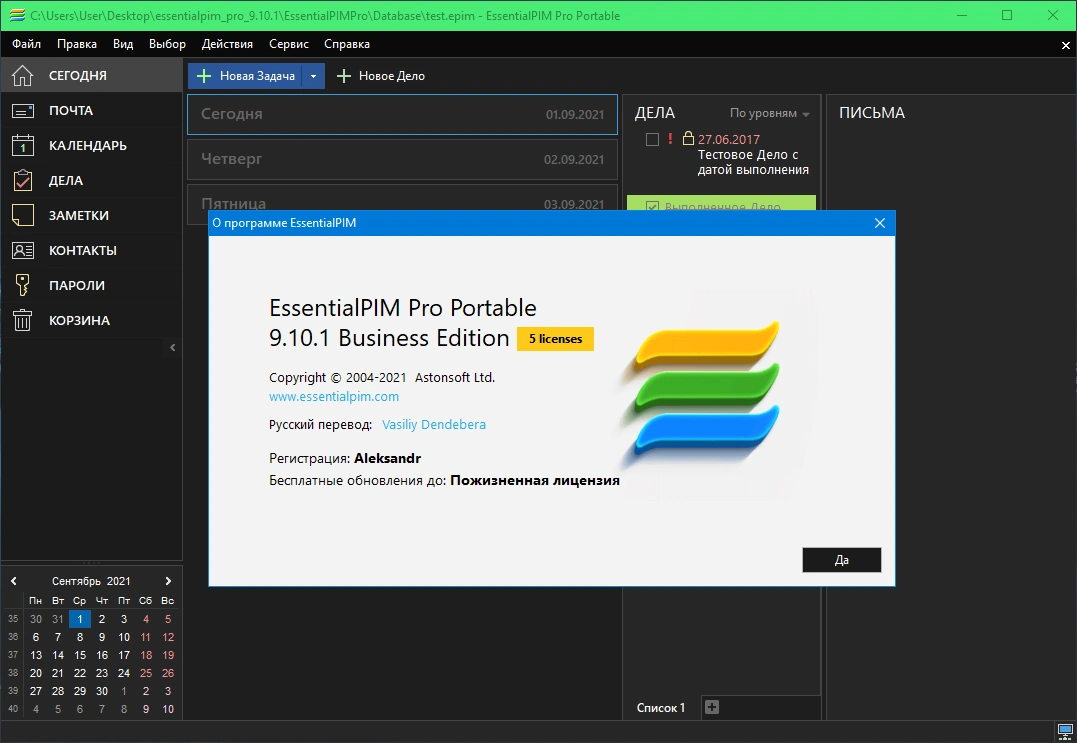Click the Тестовое Дело с датой выполнения text

coord(753,162)
